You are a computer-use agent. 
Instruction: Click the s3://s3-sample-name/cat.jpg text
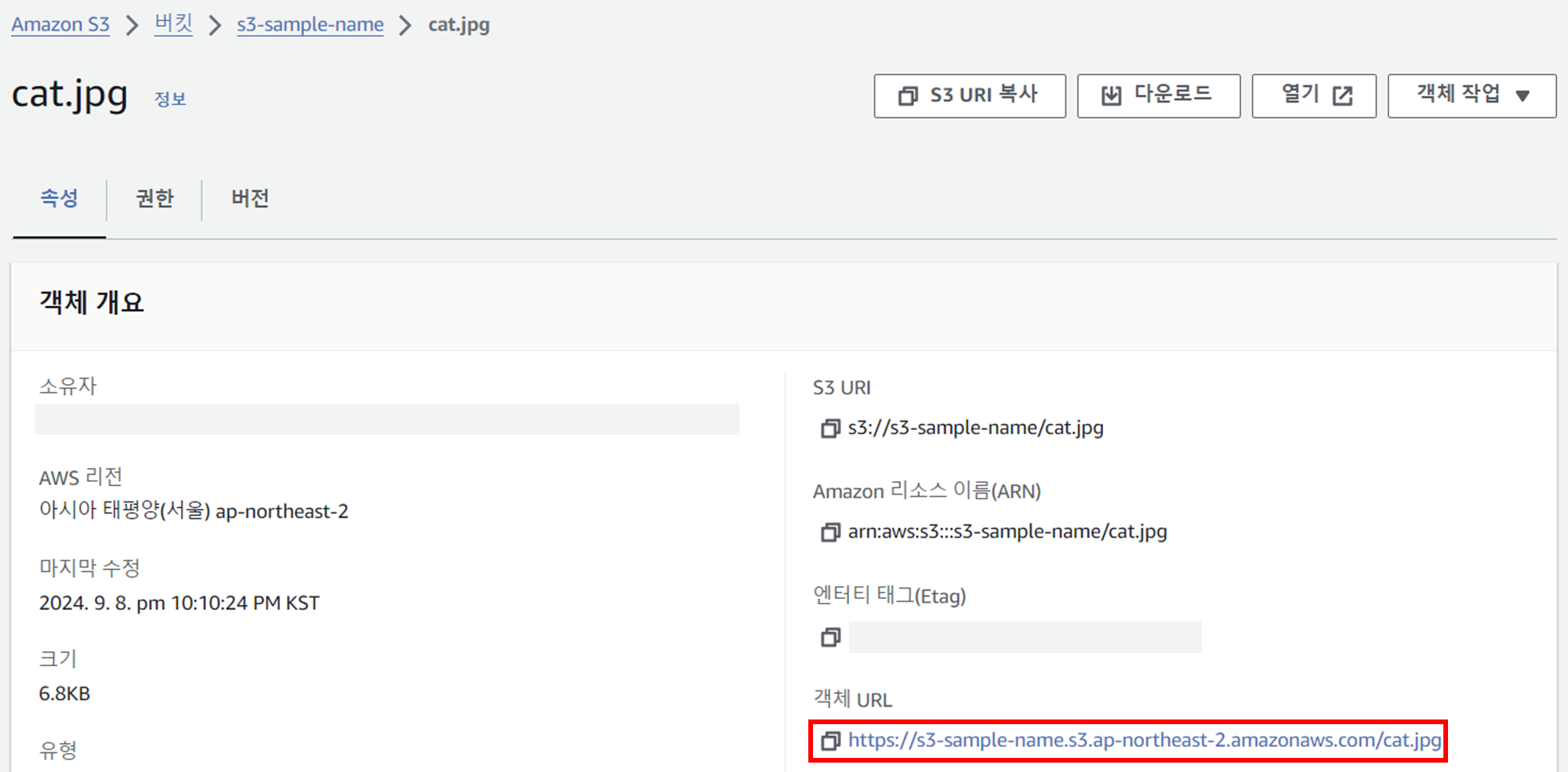(976, 428)
